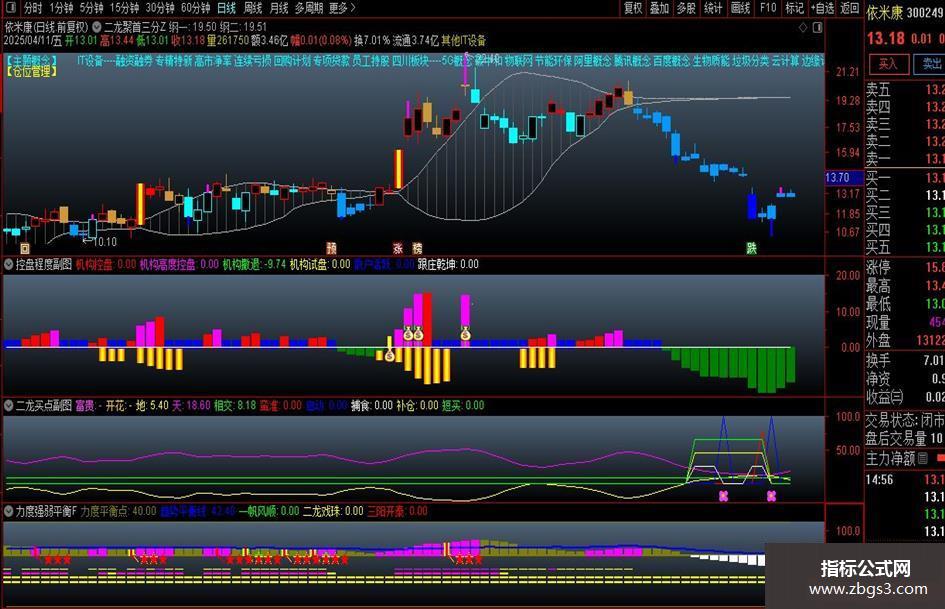The height and width of the screenshot is (609, 945).
Task: Switch to the 分时 intraday chart tab
Action: pos(33,8)
